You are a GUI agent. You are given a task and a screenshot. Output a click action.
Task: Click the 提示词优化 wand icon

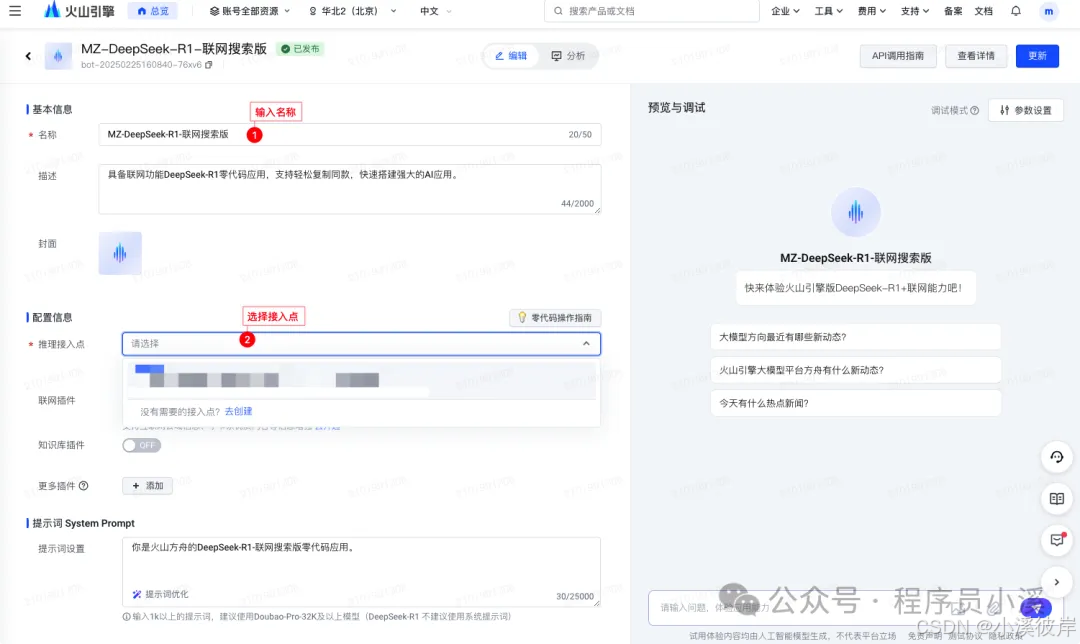136,594
